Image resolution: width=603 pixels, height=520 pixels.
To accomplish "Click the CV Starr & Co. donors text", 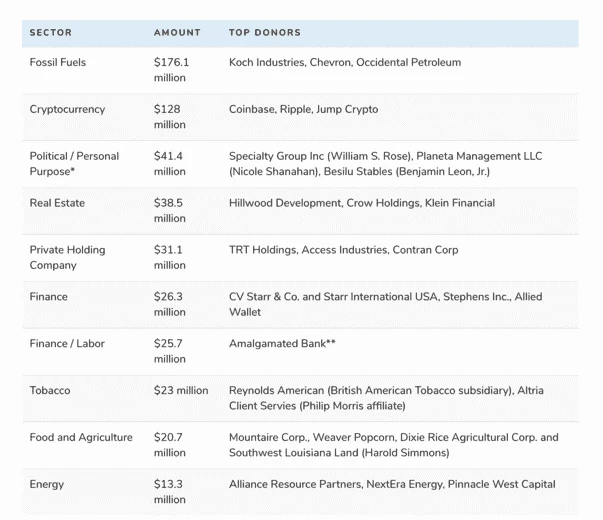I will pos(385,305).
